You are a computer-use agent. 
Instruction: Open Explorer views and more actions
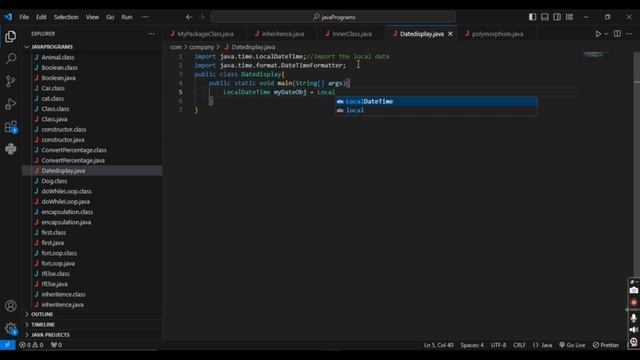coord(151,34)
